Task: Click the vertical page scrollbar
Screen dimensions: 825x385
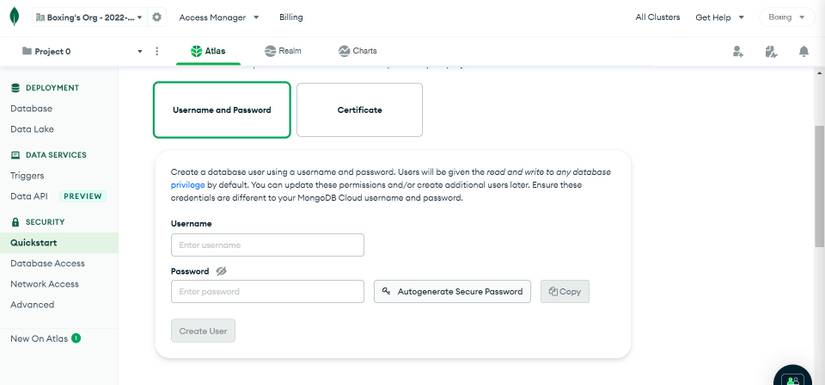Action: click(x=820, y=186)
